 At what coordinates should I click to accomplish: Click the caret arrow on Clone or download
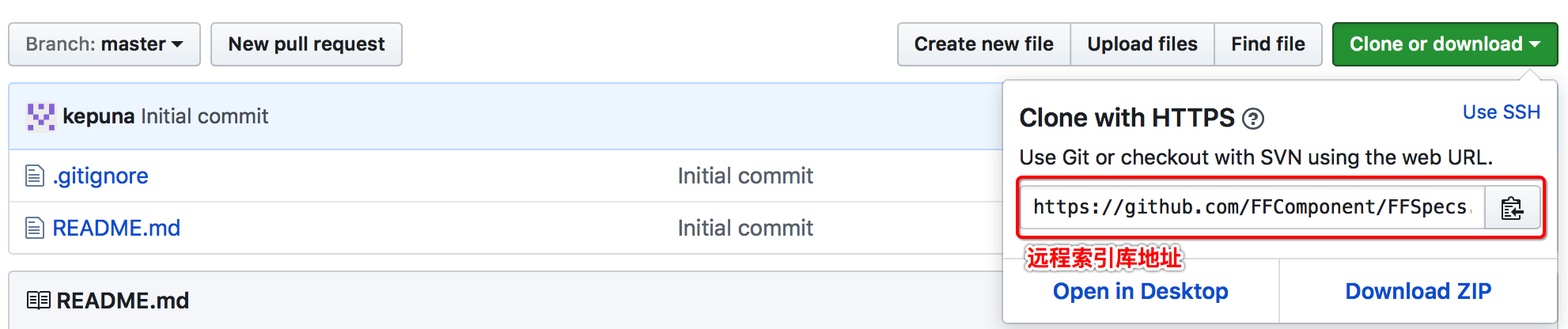1535,44
